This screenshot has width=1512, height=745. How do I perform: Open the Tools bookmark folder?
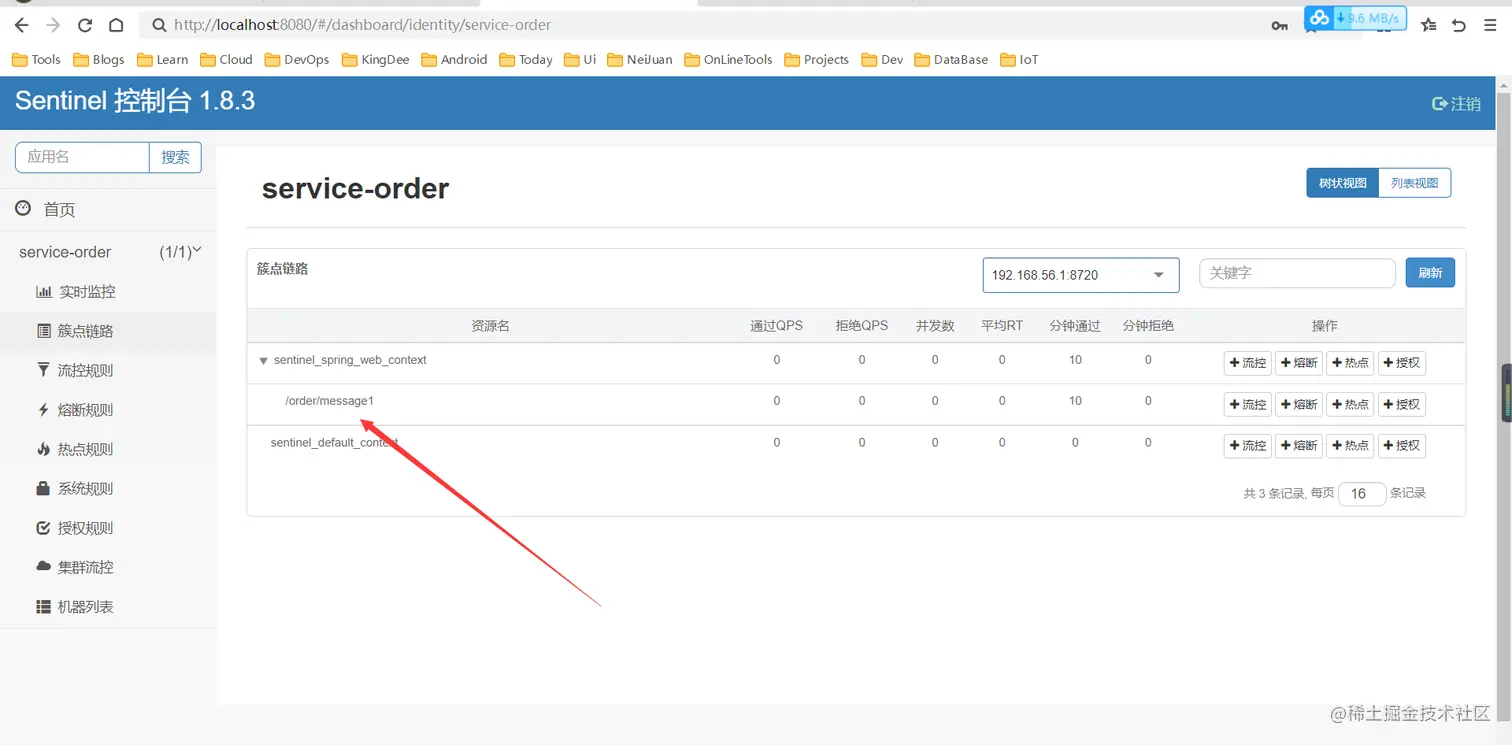(36, 59)
